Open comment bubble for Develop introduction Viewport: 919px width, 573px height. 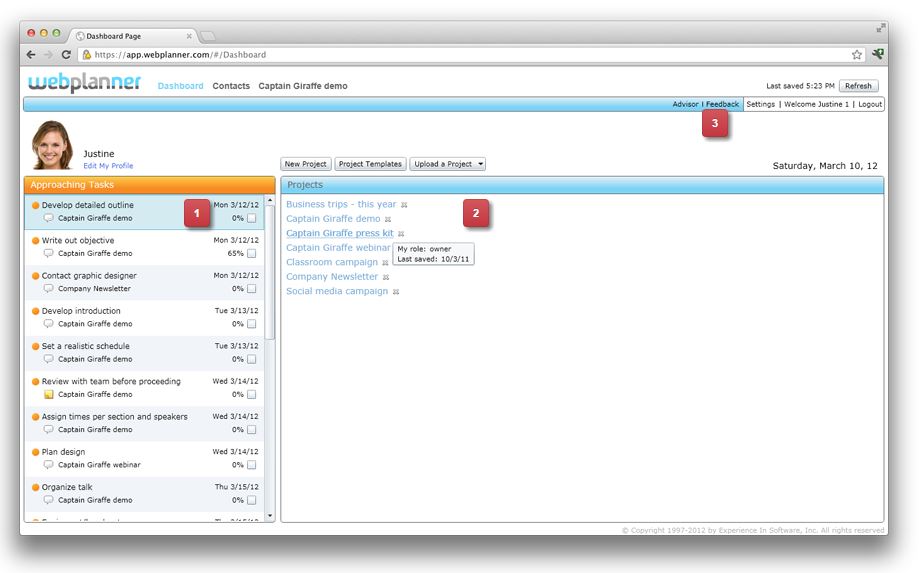49,323
